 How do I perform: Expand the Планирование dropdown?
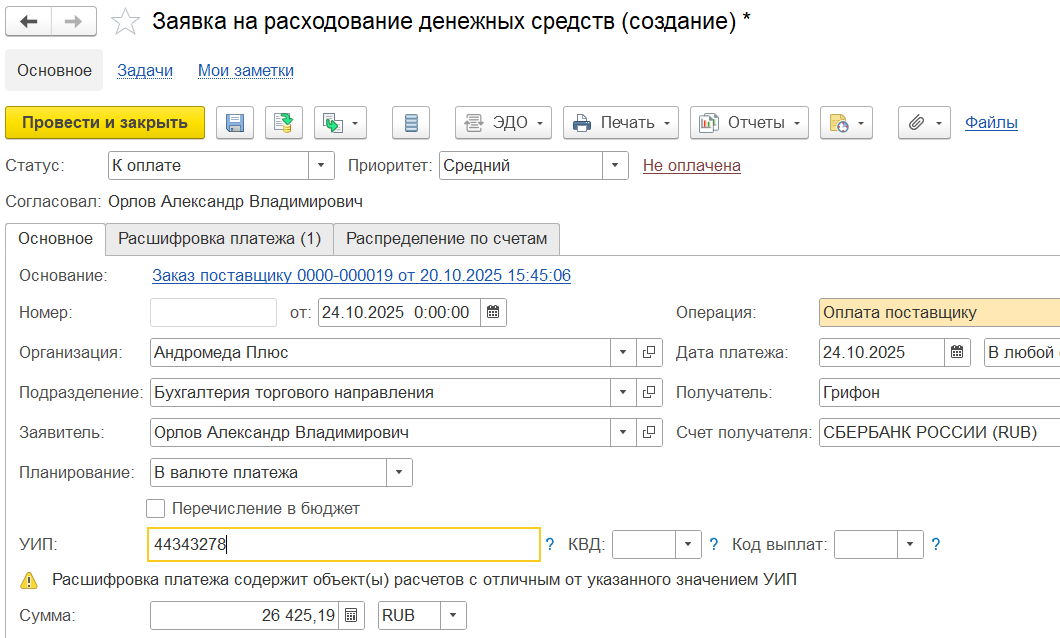click(399, 472)
